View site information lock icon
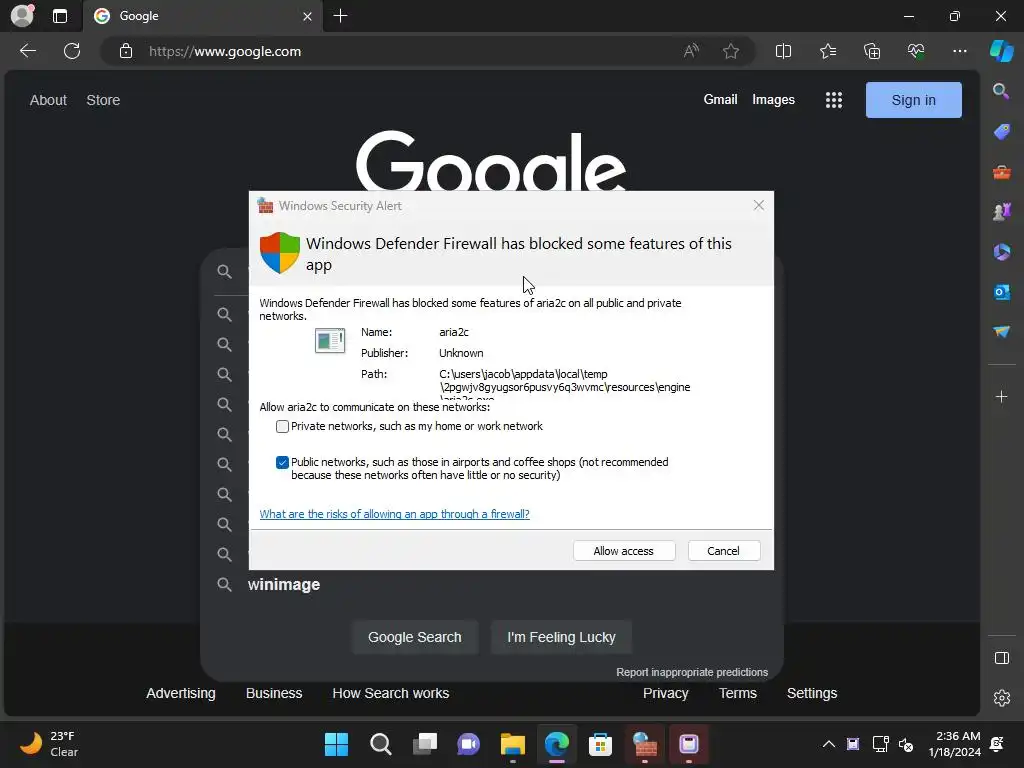Image resolution: width=1024 pixels, height=768 pixels. coord(126,52)
